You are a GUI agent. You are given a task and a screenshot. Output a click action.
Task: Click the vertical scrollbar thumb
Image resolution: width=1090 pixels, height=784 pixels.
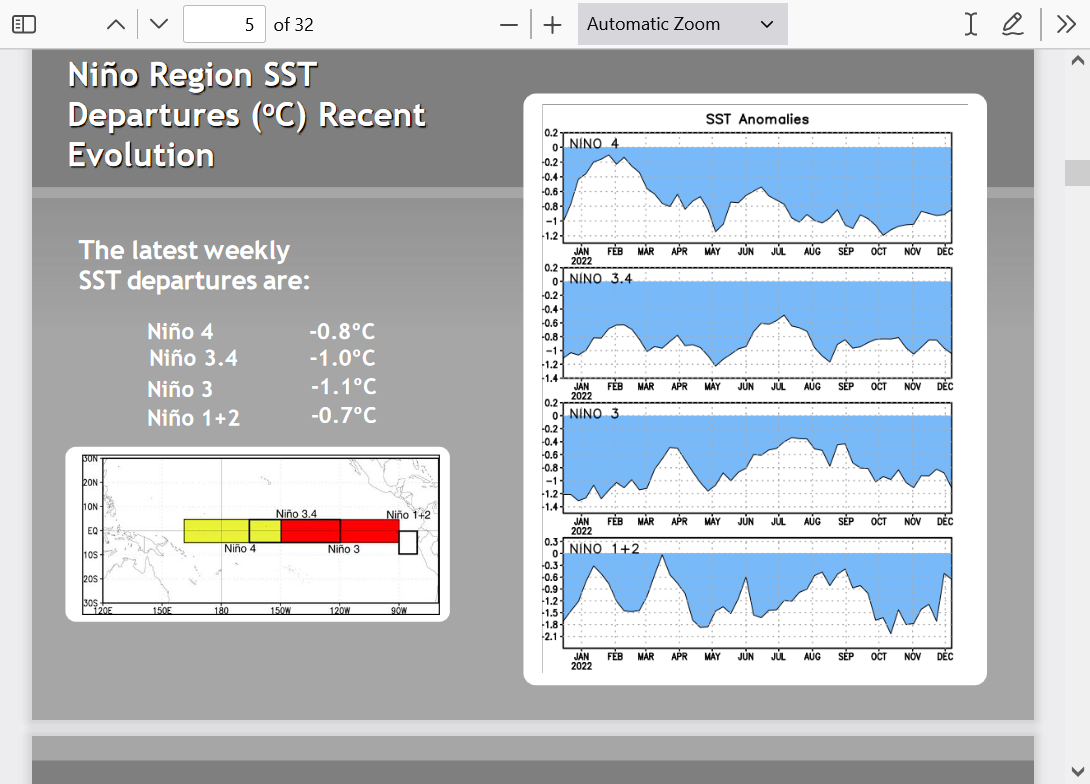pos(1077,172)
